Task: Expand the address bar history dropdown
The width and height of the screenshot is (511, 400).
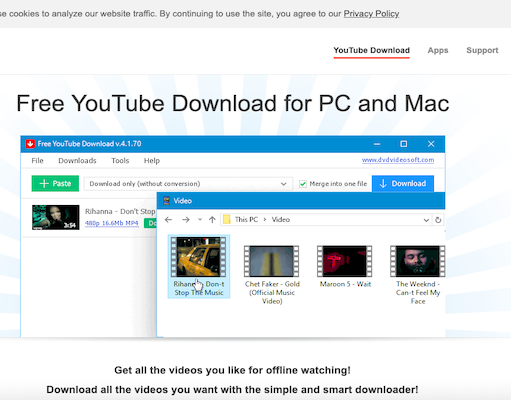Action: pyautogui.click(x=426, y=220)
